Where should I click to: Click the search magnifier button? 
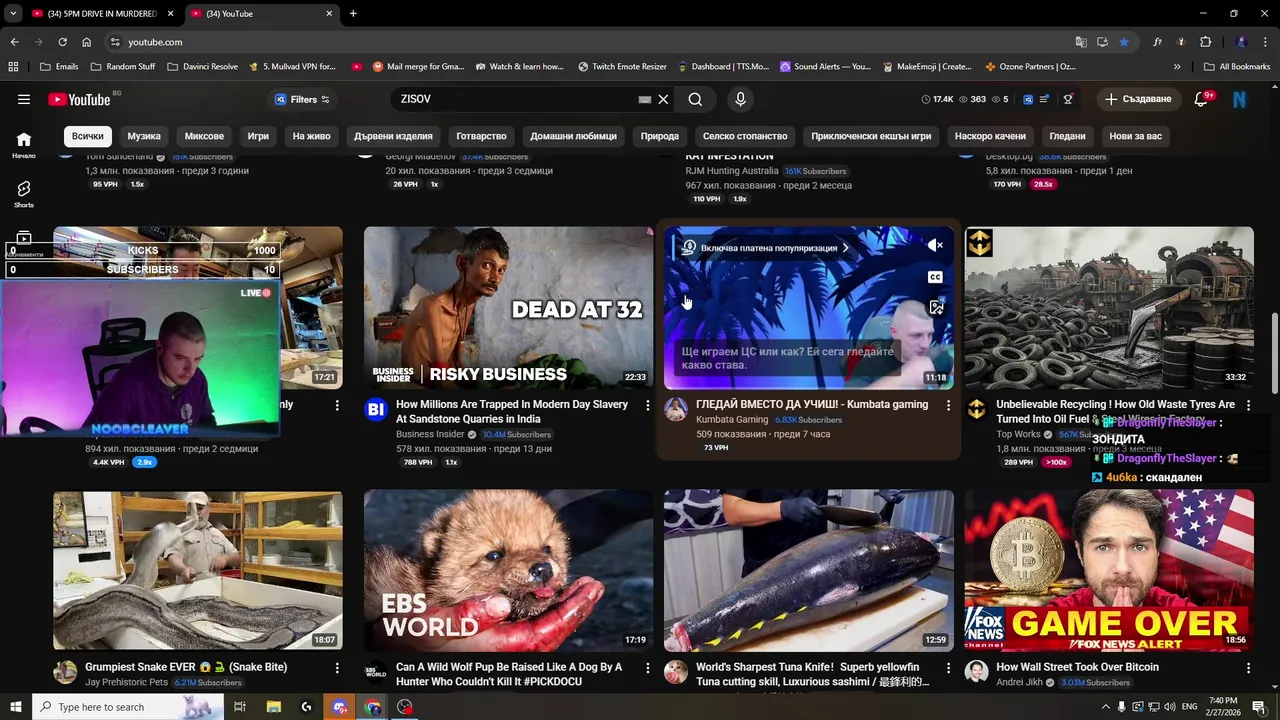tap(695, 99)
